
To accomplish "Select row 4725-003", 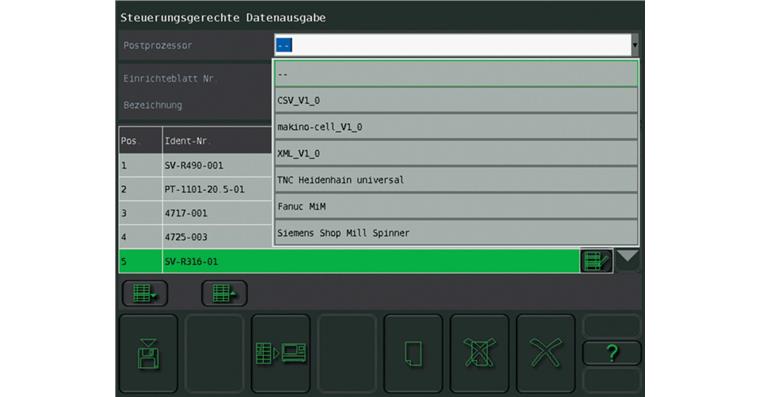I will (195, 237).
